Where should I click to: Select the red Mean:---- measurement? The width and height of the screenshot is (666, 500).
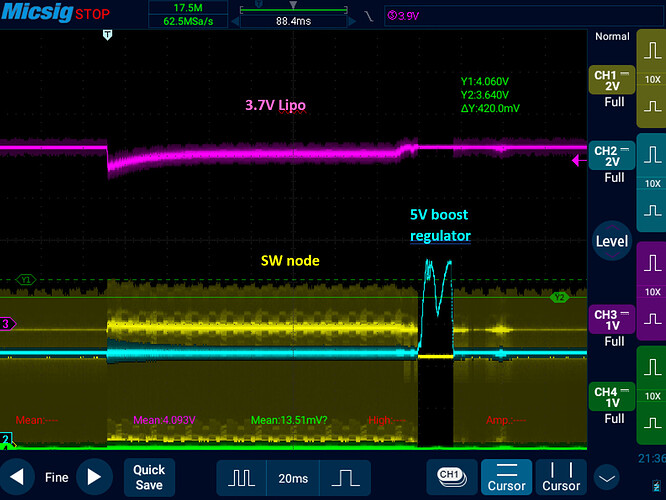(37, 420)
